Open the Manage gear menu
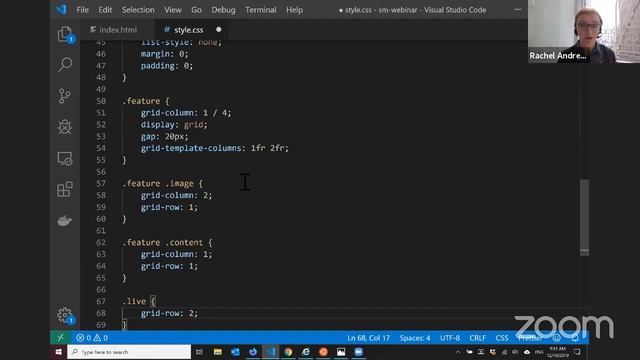 coord(65,315)
